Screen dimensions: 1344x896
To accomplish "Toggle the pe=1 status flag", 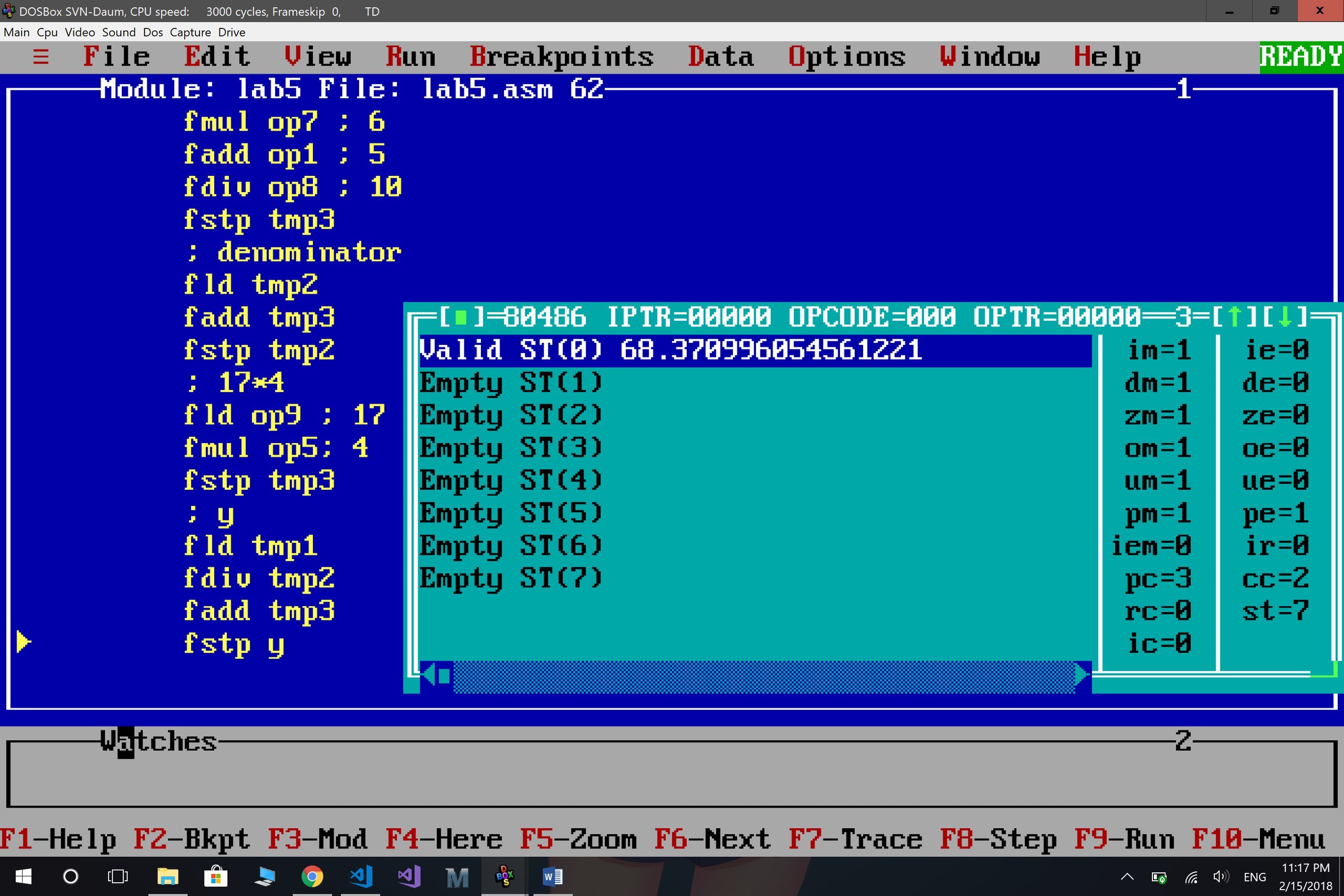I will point(1275,513).
